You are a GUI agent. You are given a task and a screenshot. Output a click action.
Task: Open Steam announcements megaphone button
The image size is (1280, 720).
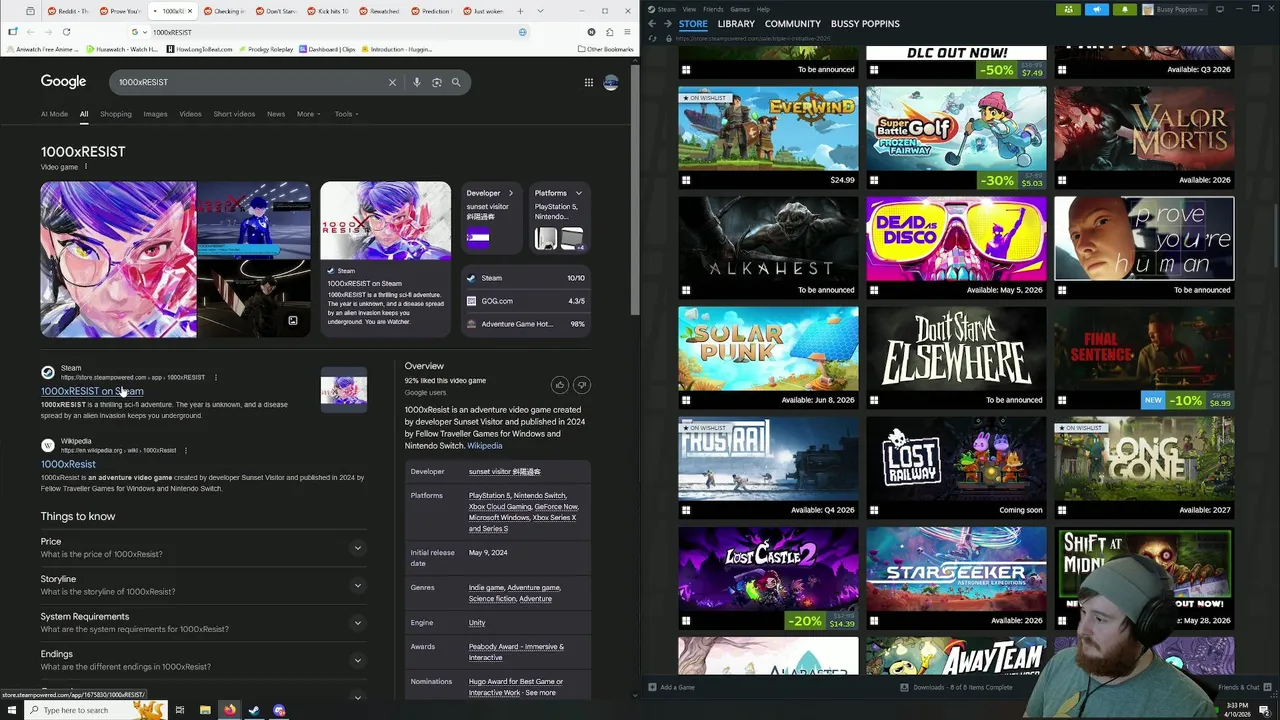click(1097, 9)
